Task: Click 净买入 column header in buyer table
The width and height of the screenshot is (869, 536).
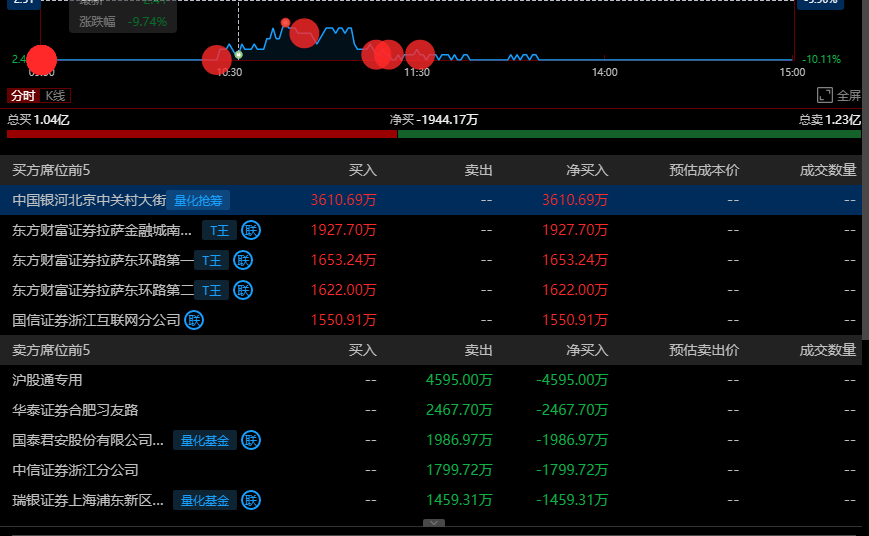Action: pyautogui.click(x=587, y=170)
